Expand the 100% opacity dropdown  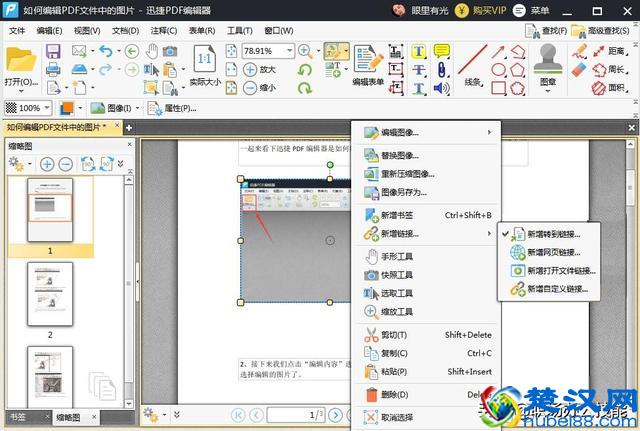coord(47,108)
